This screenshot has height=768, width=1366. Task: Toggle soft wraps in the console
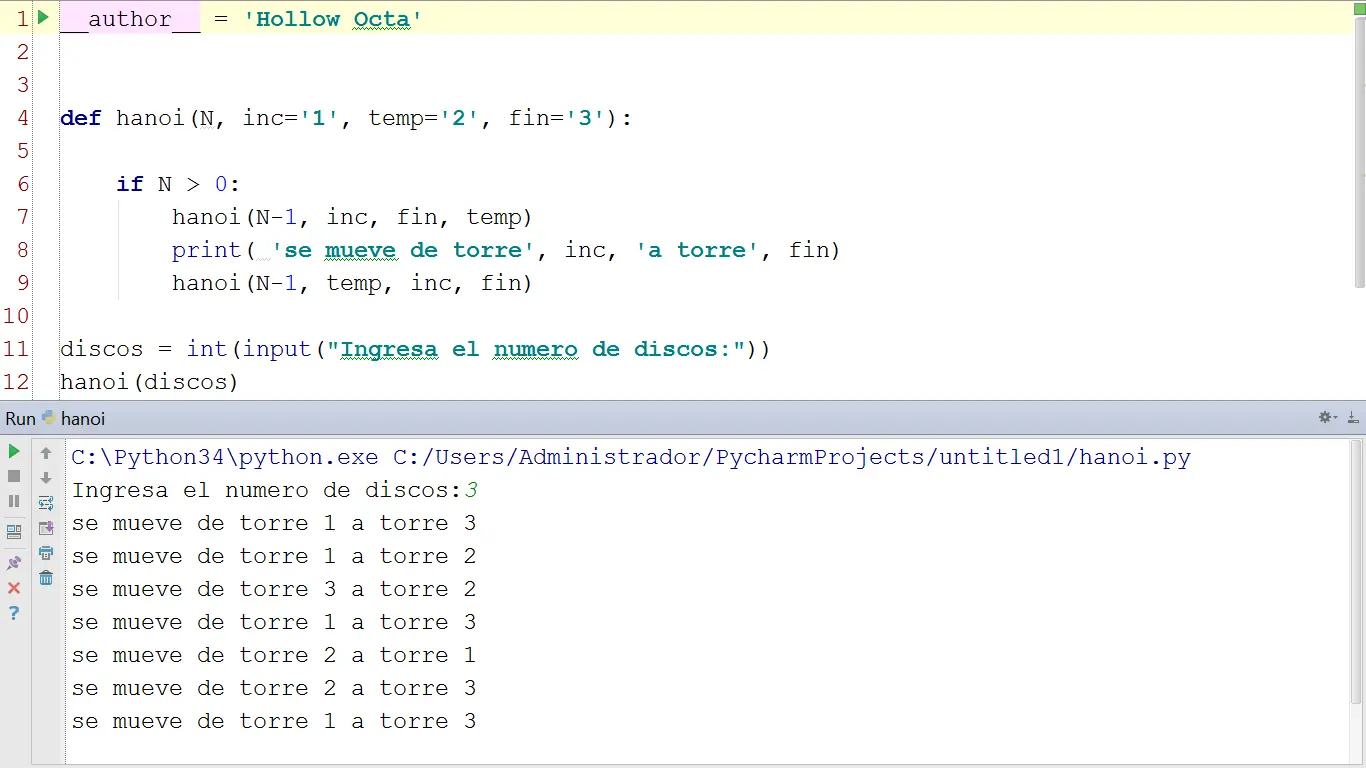[x=46, y=503]
